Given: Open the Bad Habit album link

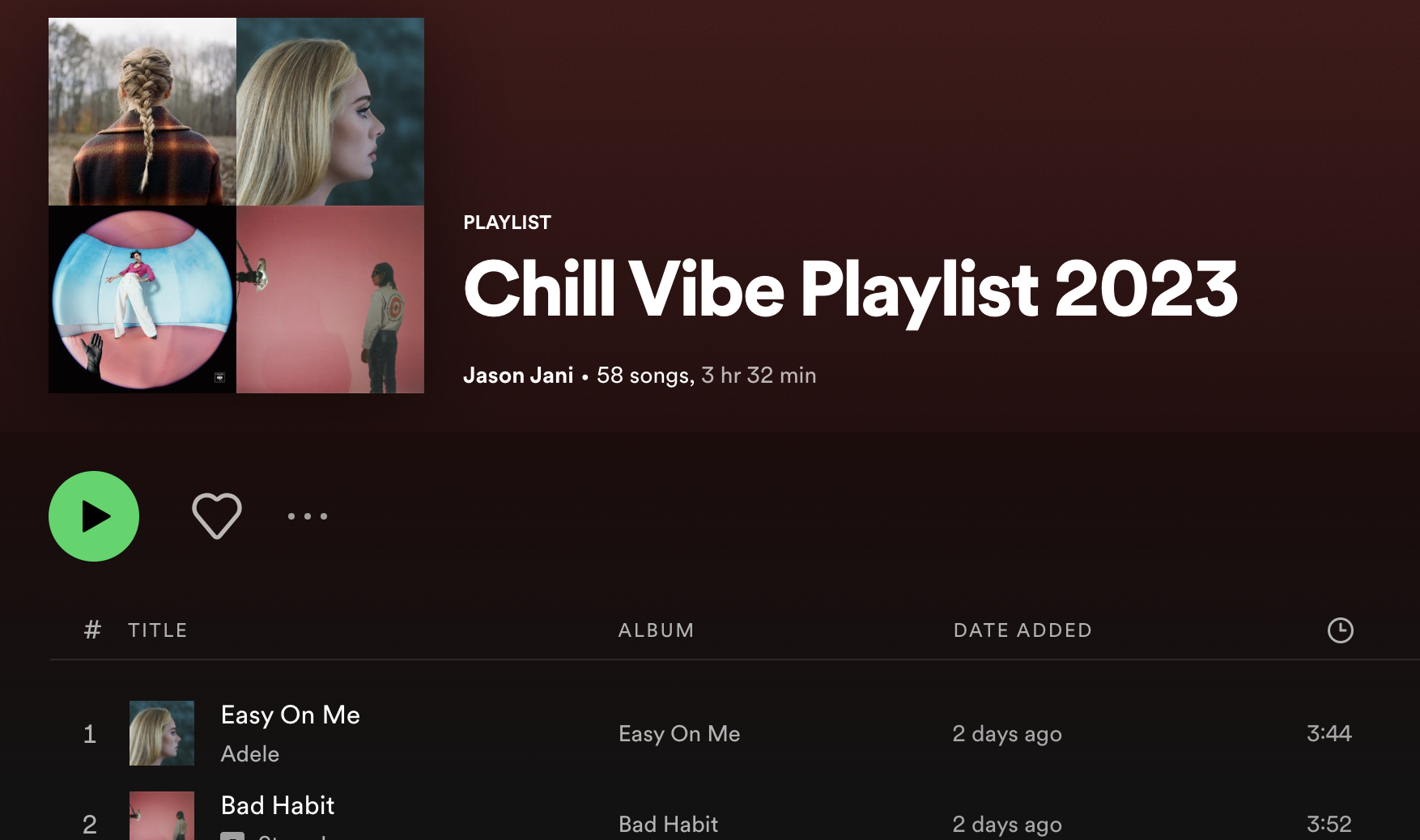Looking at the screenshot, I should tap(669, 825).
